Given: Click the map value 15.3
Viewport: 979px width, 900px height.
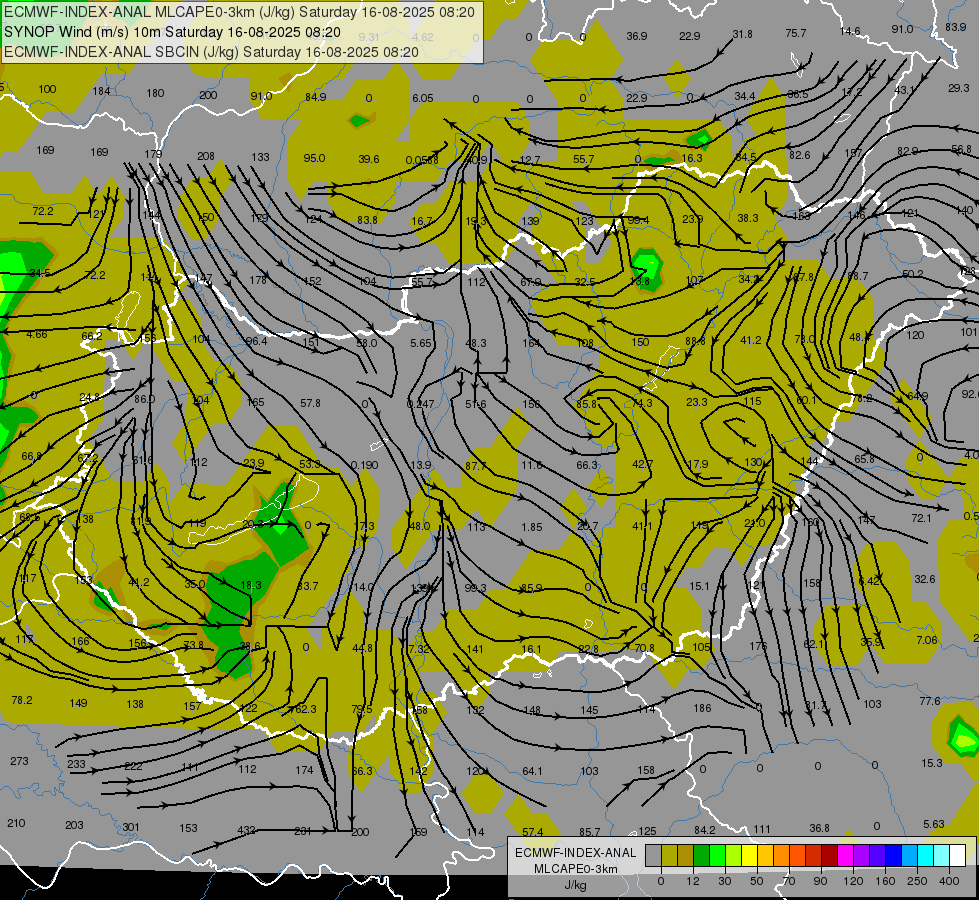Looking at the screenshot, I should tap(932, 763).
